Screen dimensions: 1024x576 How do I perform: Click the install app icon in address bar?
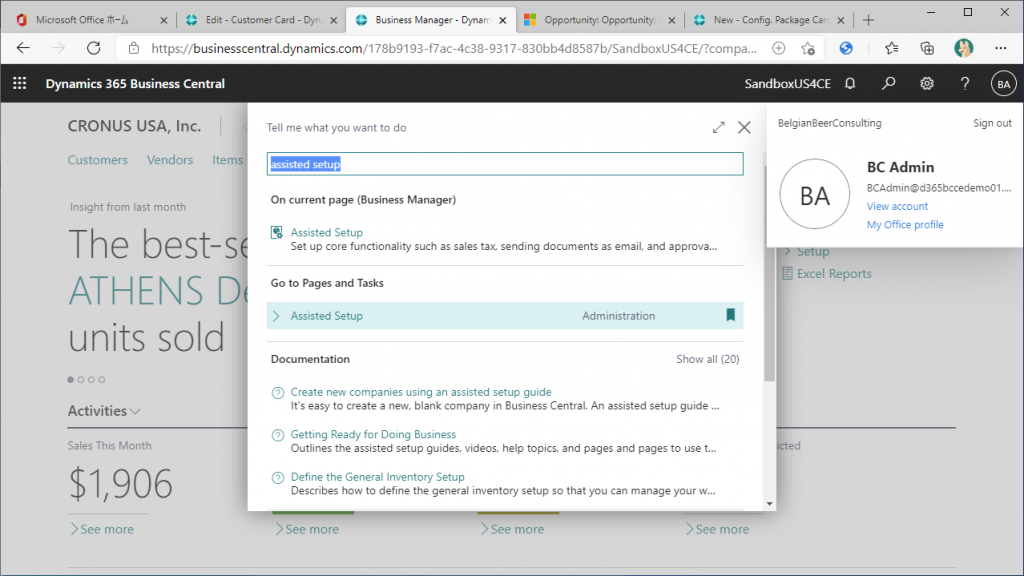click(x=778, y=48)
